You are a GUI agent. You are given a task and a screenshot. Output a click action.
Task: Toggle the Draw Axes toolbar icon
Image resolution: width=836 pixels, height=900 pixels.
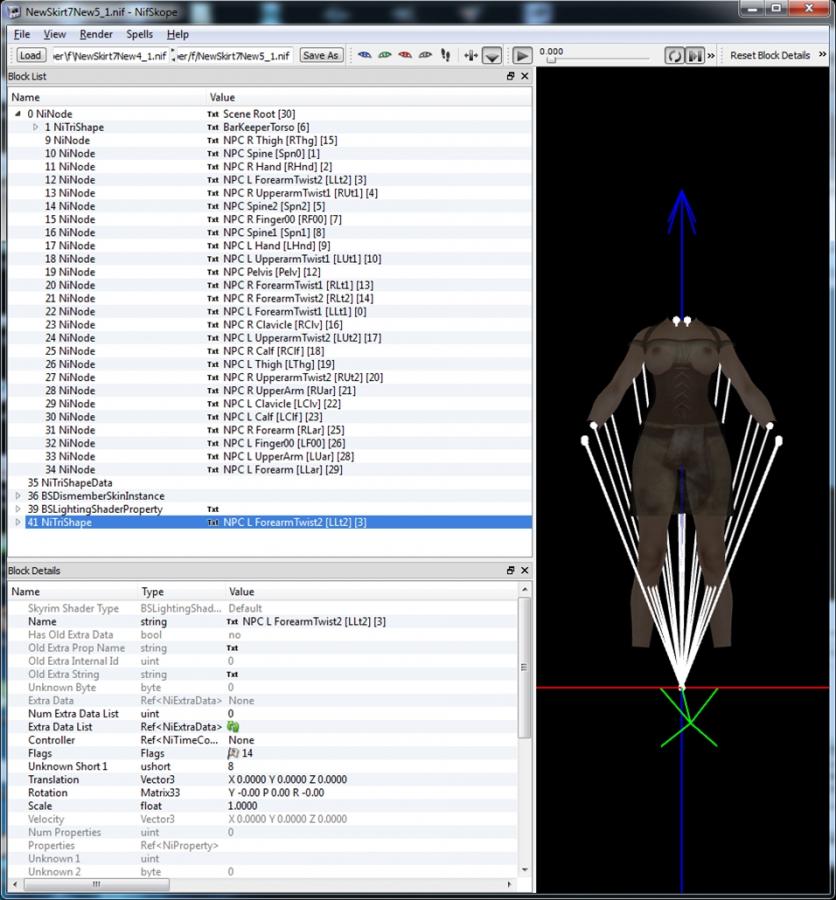click(x=471, y=55)
